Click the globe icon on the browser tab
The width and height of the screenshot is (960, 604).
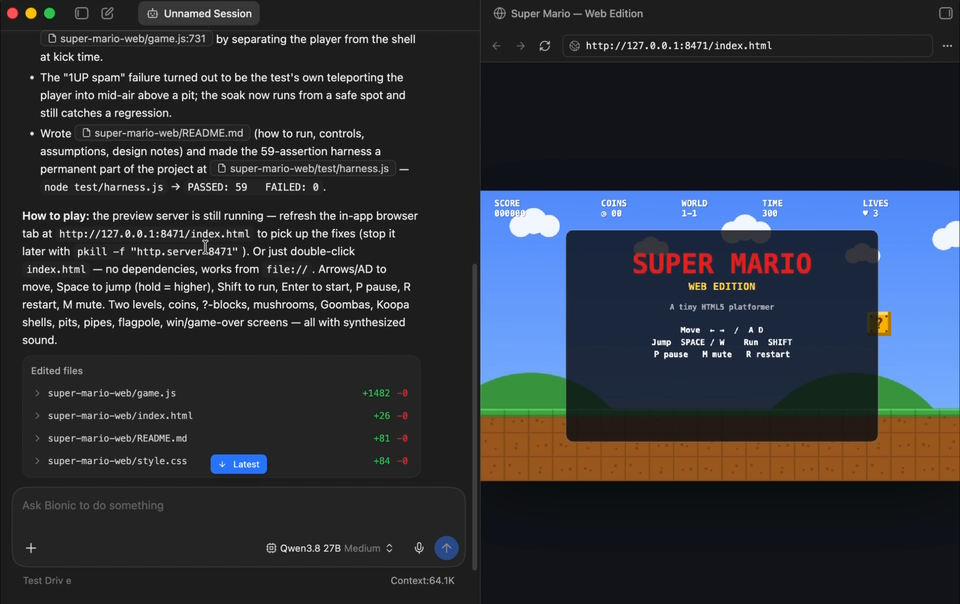(x=500, y=13)
